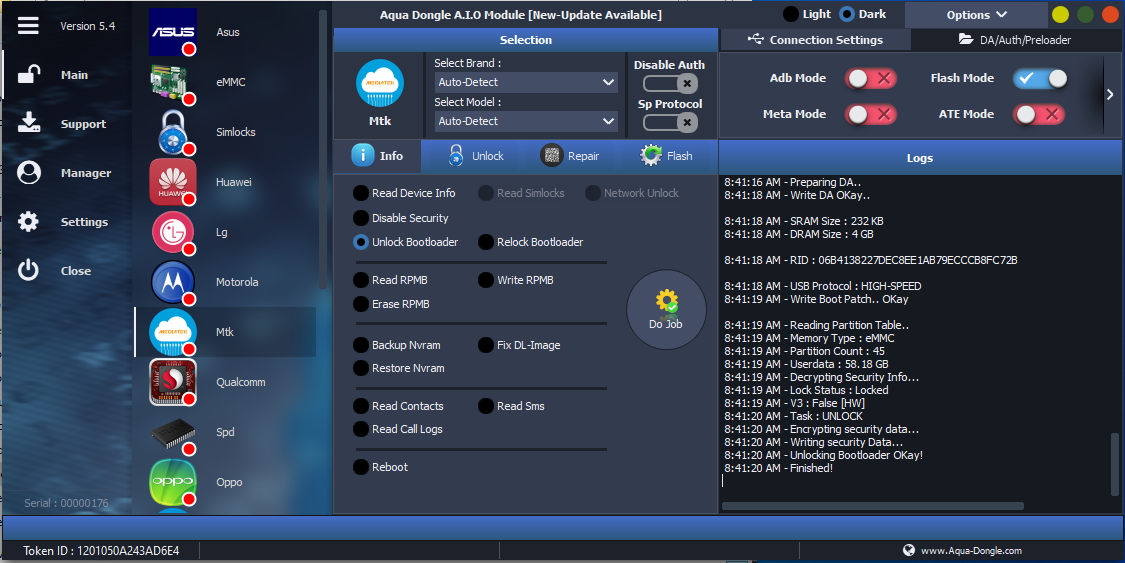This screenshot has width=1125, height=563.
Task: Click the Mediatek logo in Selection panel
Action: click(380, 83)
